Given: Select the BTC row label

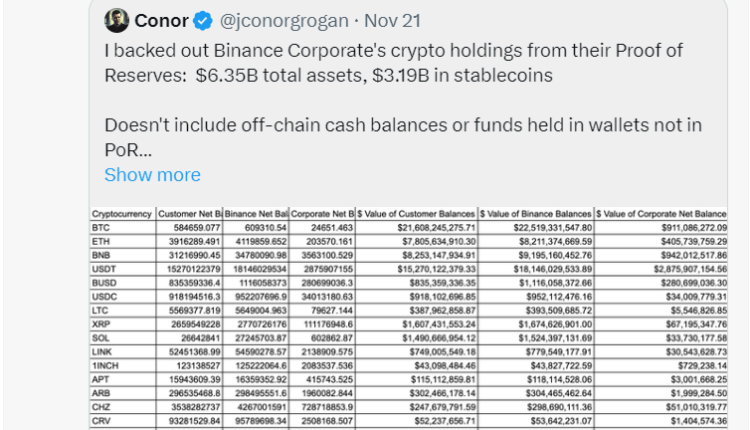Looking at the screenshot, I should [x=99, y=228].
